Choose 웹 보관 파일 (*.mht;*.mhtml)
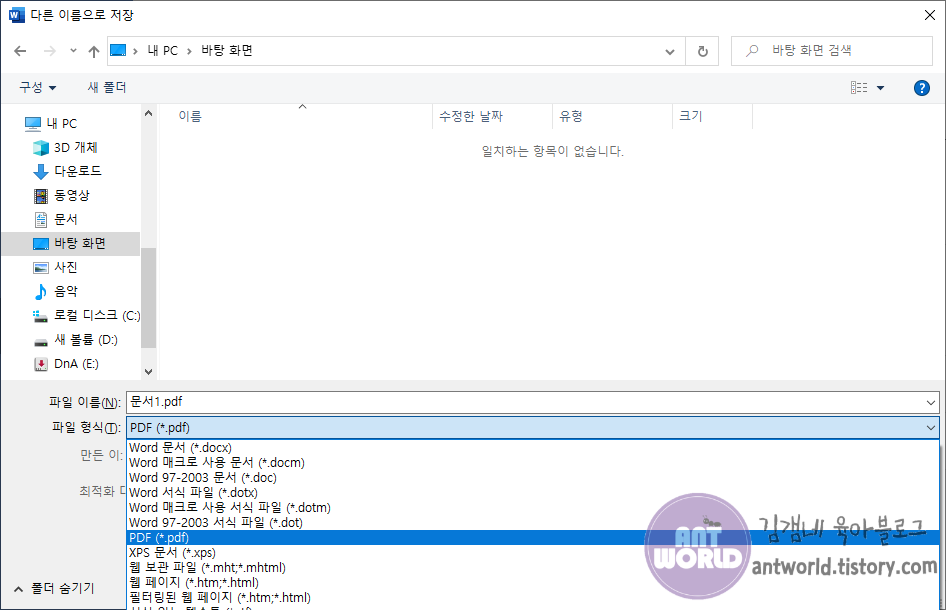Image resolution: width=946 pixels, height=610 pixels. [x=533, y=568]
